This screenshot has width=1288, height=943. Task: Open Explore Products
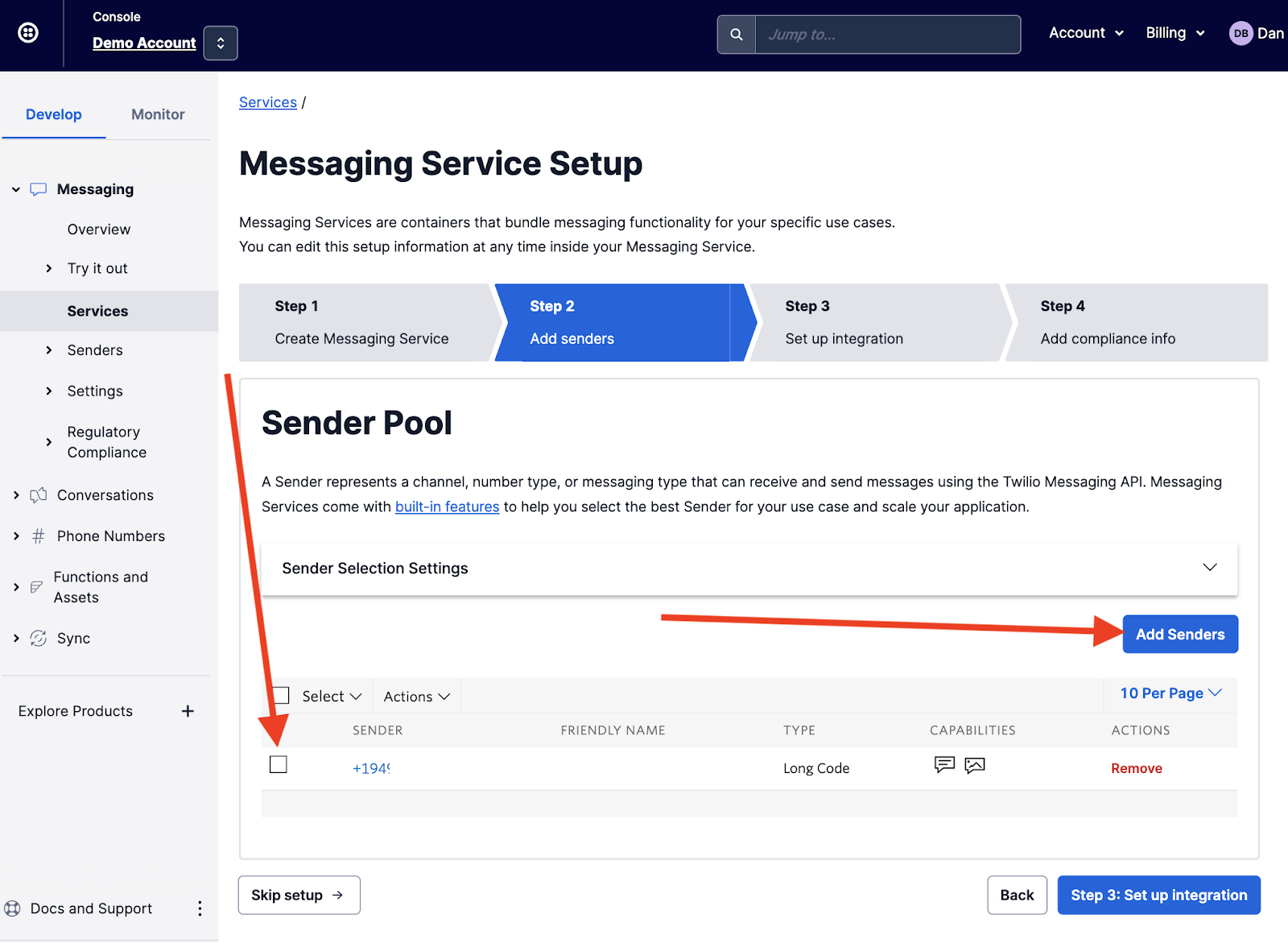tap(76, 711)
